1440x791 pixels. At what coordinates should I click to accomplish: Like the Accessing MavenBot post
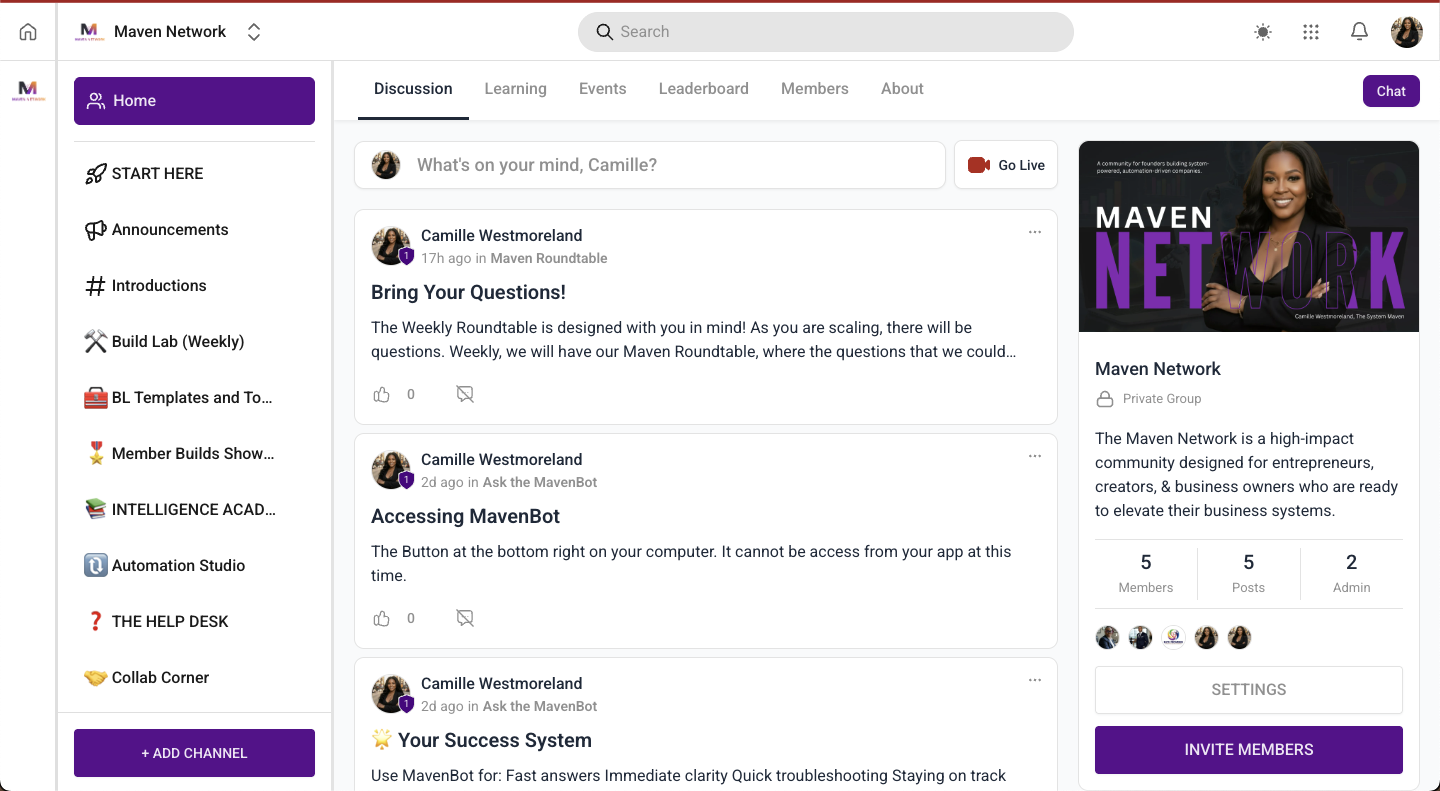tap(381, 619)
